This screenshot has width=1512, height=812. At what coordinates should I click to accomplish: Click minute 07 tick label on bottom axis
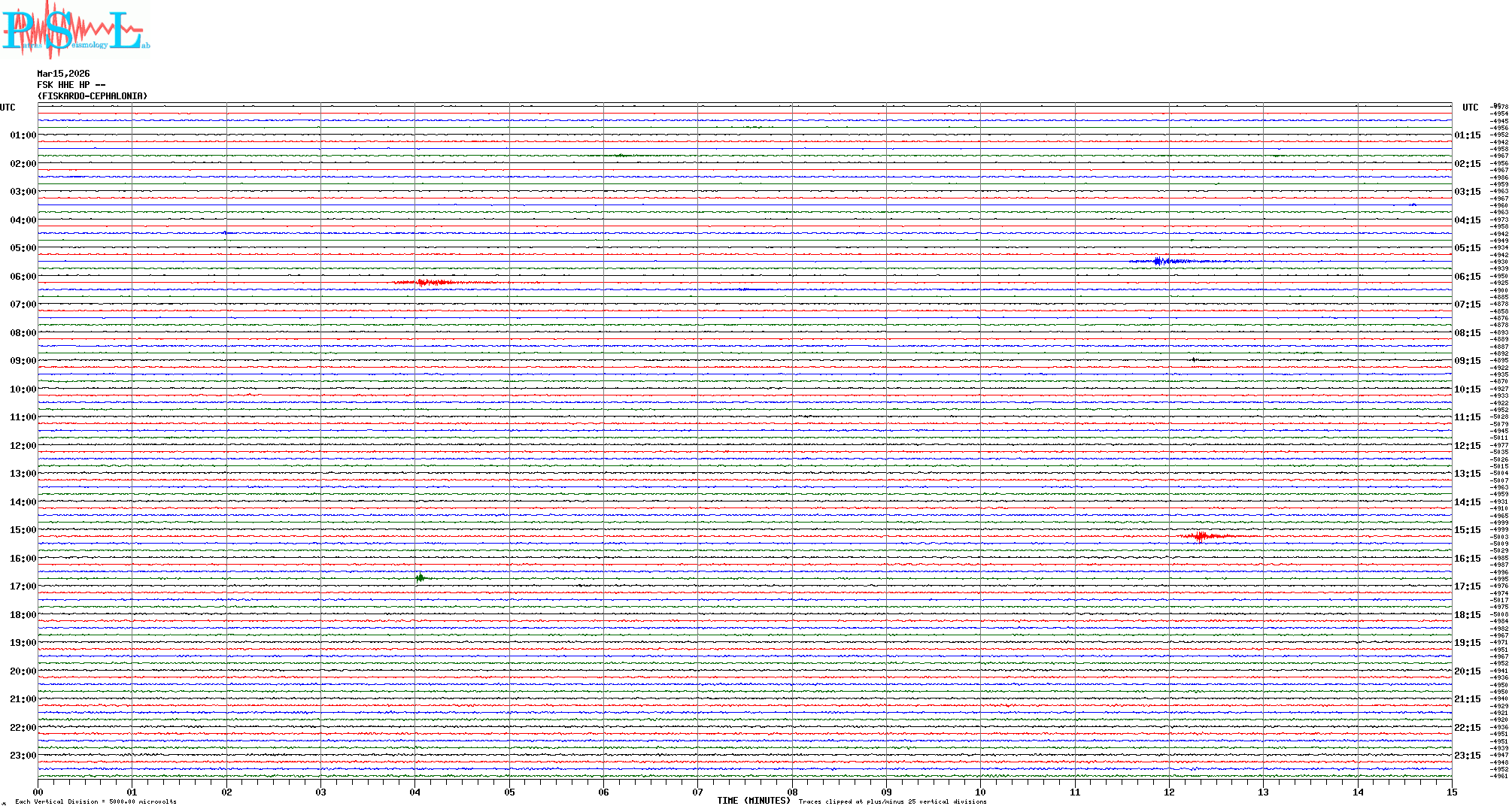pos(698,792)
